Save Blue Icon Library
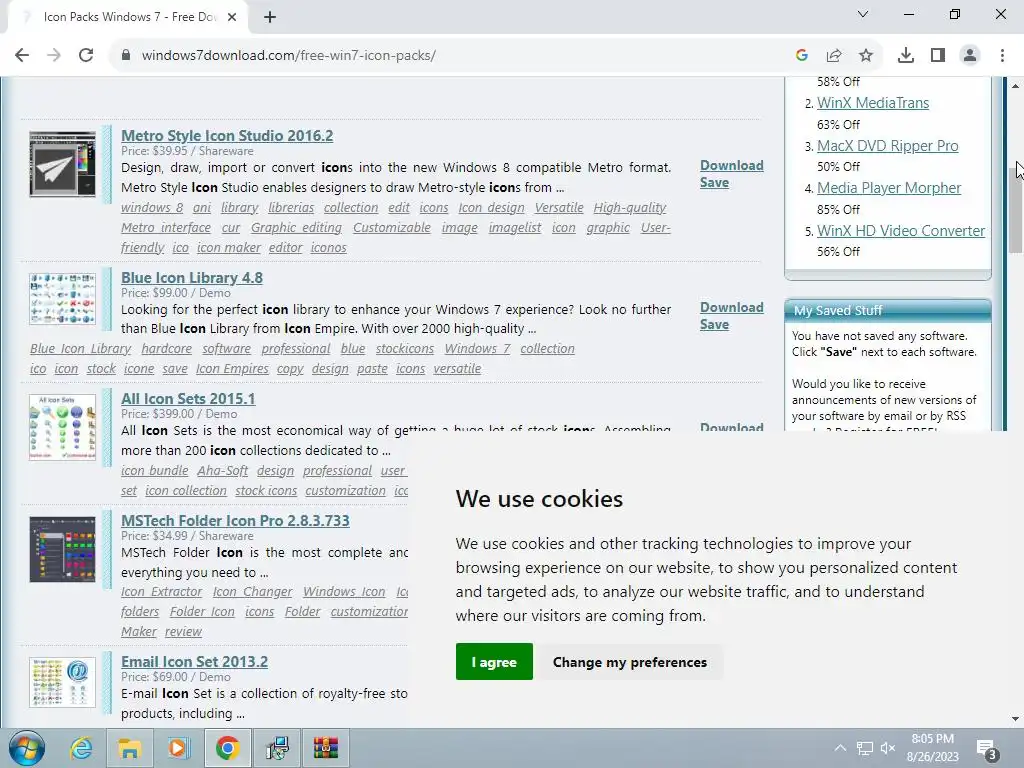 click(x=714, y=325)
